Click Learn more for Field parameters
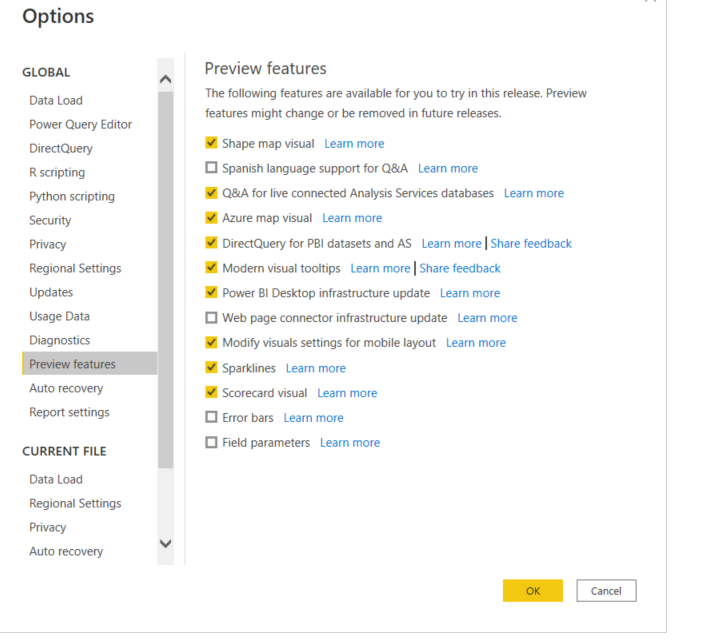 point(350,442)
